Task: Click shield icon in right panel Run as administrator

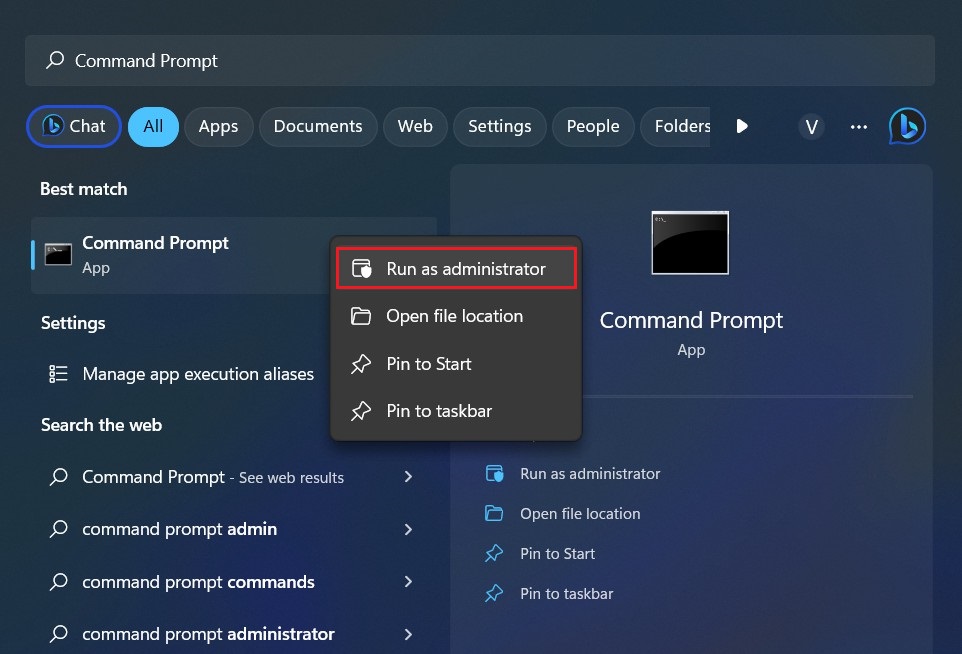Action: point(494,474)
